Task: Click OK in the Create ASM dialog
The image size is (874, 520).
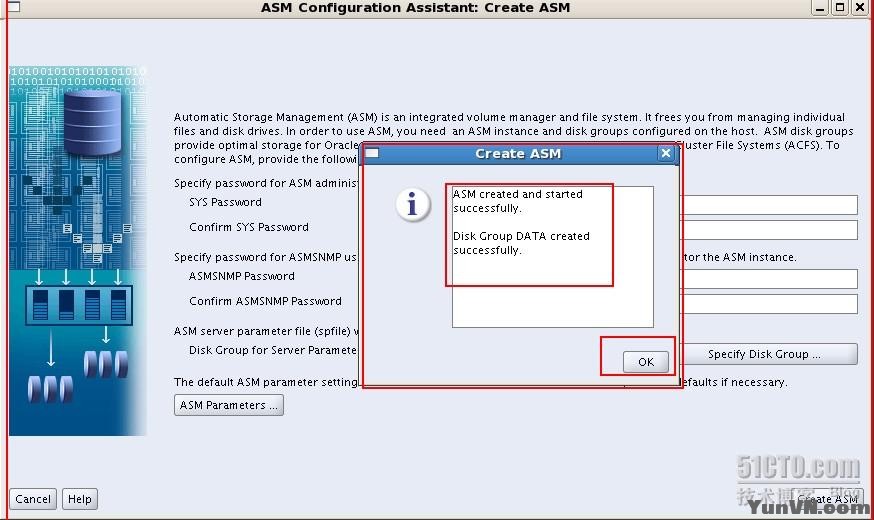Action: (645, 362)
